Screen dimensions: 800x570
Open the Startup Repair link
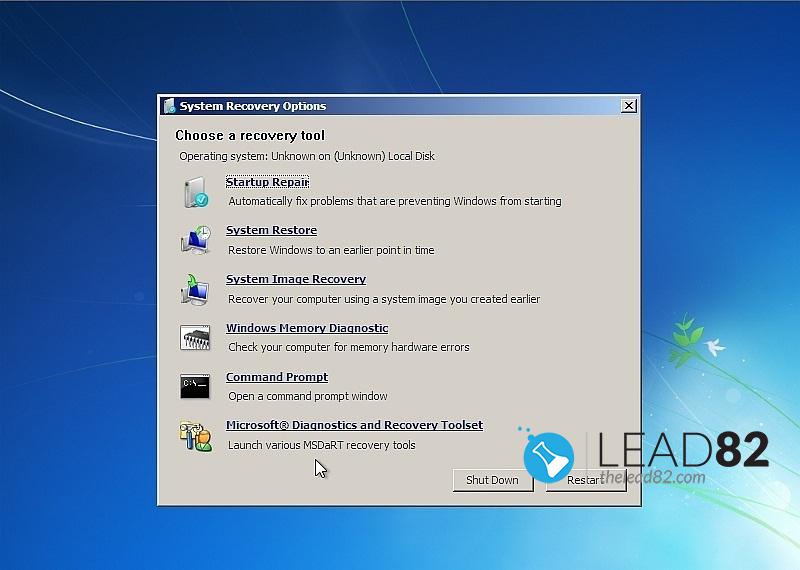[x=267, y=182]
